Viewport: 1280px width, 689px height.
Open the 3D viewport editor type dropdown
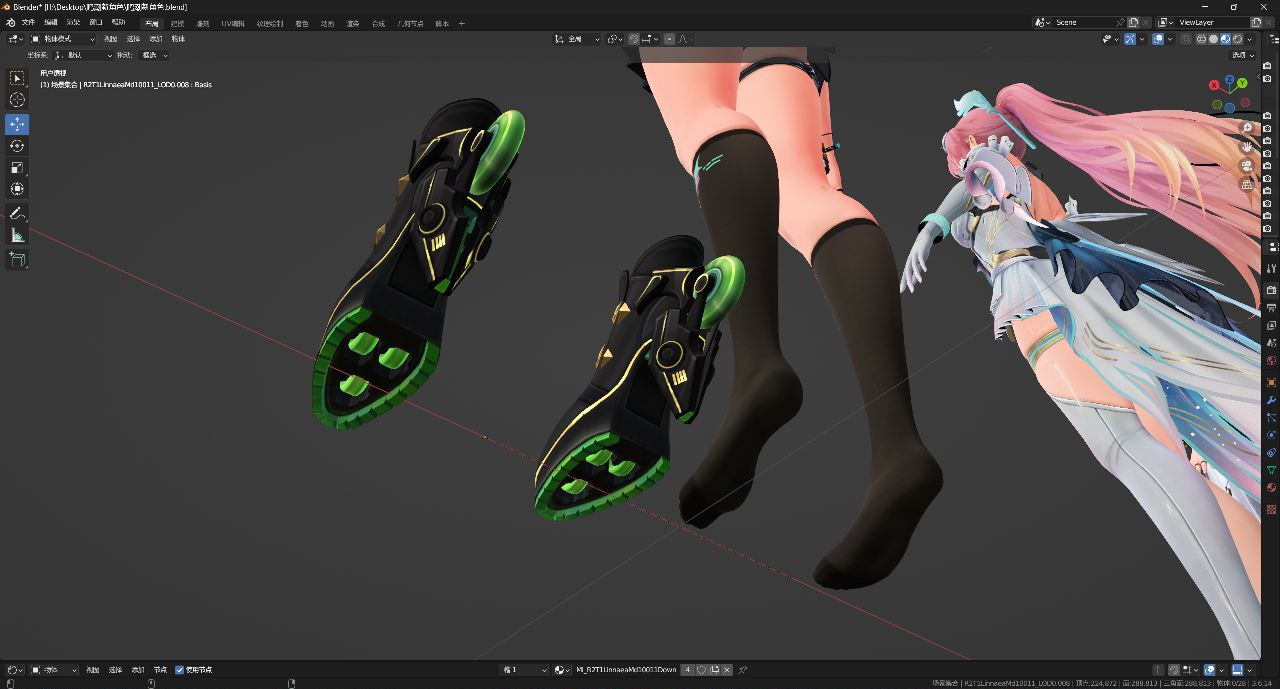(x=14, y=39)
